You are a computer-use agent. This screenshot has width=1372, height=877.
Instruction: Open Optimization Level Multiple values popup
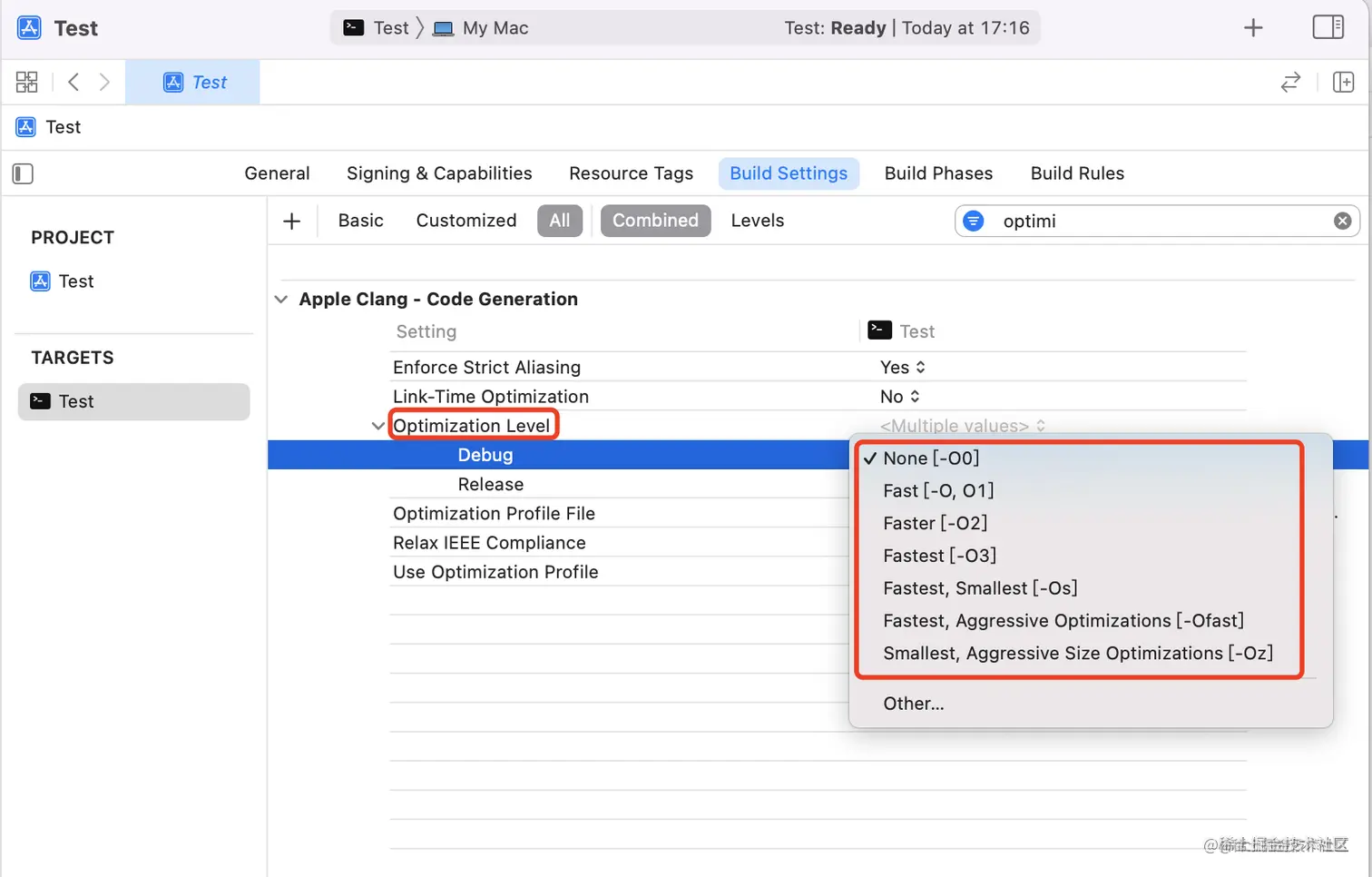(963, 426)
